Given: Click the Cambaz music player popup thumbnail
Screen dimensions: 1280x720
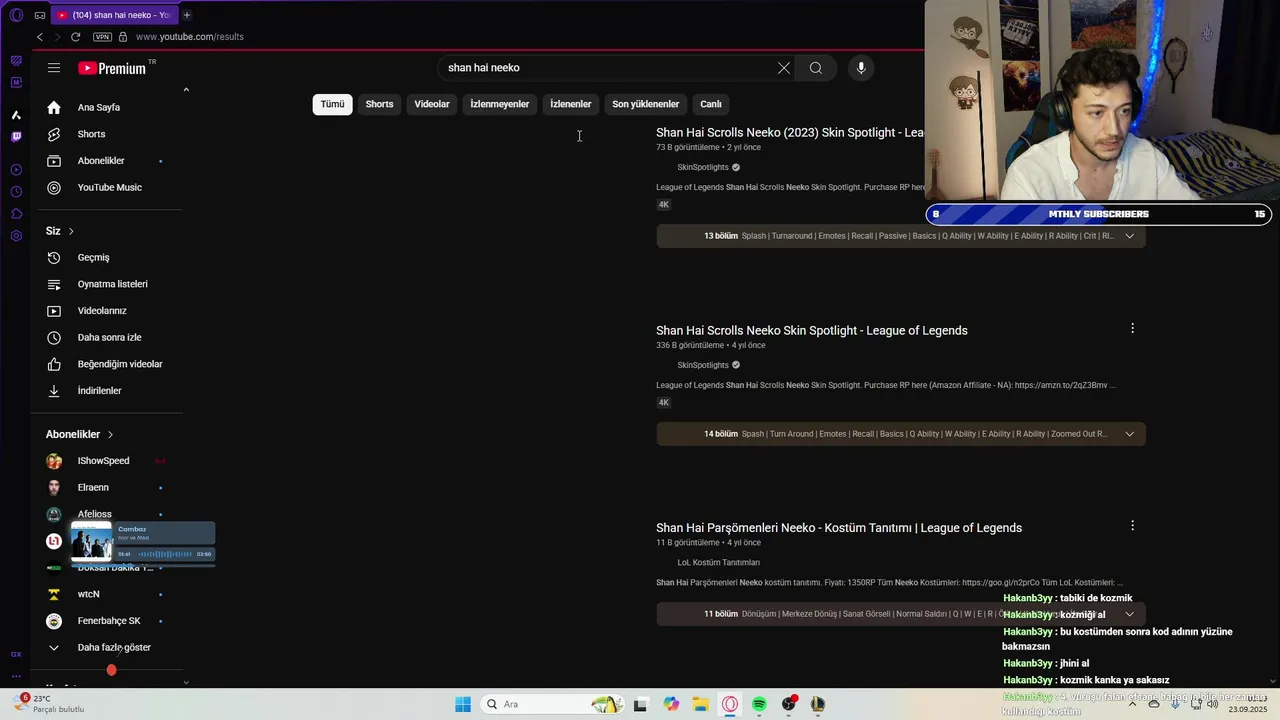Looking at the screenshot, I should point(92,543).
